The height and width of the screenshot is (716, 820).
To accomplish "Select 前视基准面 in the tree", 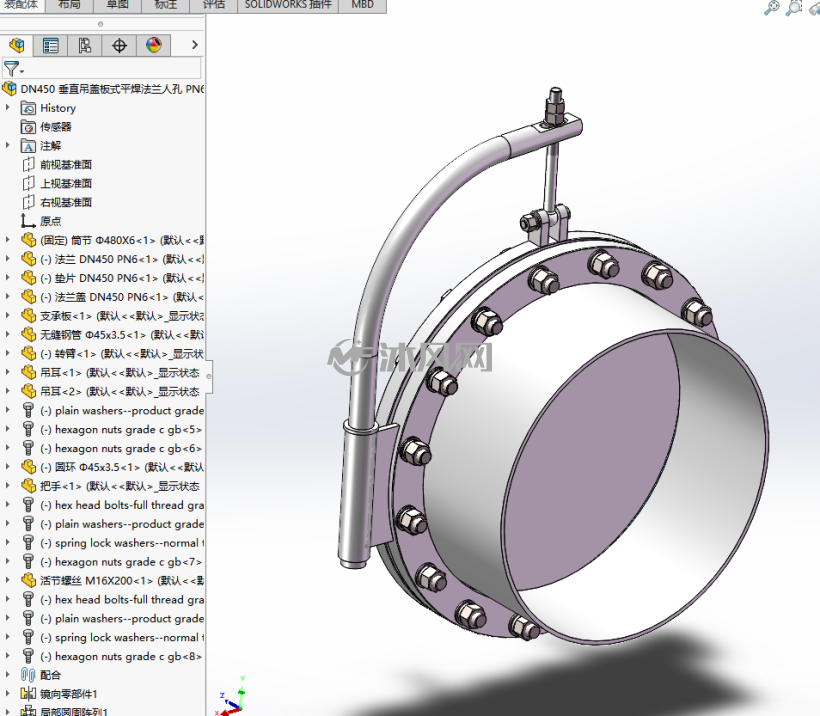I will coord(66,165).
